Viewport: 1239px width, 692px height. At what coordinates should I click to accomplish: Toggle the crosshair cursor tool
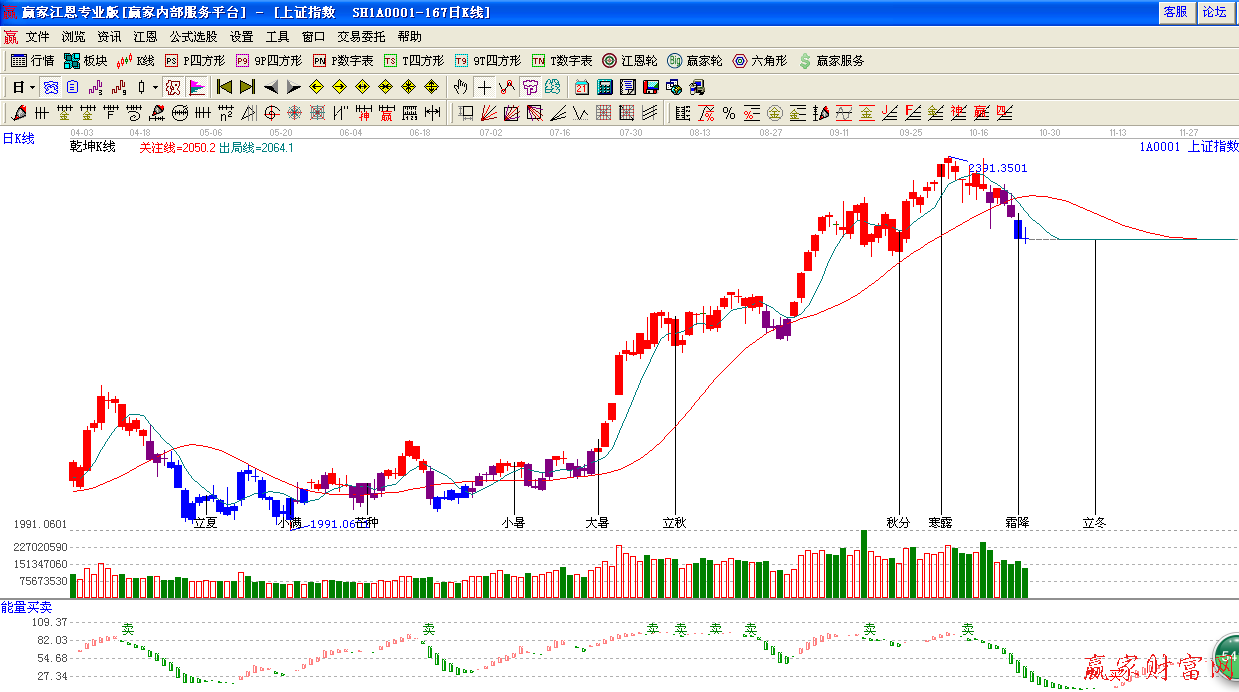point(484,87)
